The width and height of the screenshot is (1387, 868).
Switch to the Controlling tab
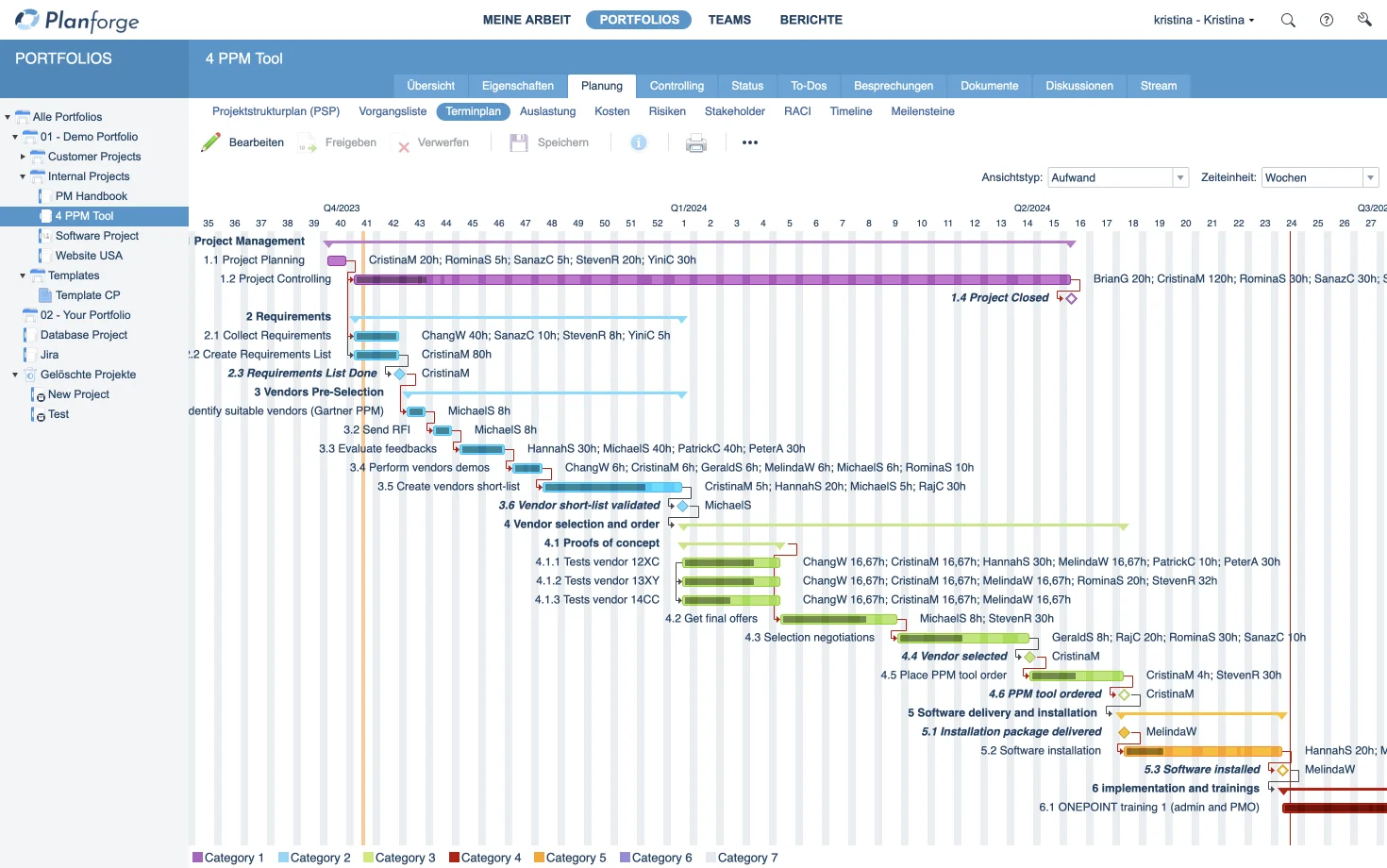[677, 86]
